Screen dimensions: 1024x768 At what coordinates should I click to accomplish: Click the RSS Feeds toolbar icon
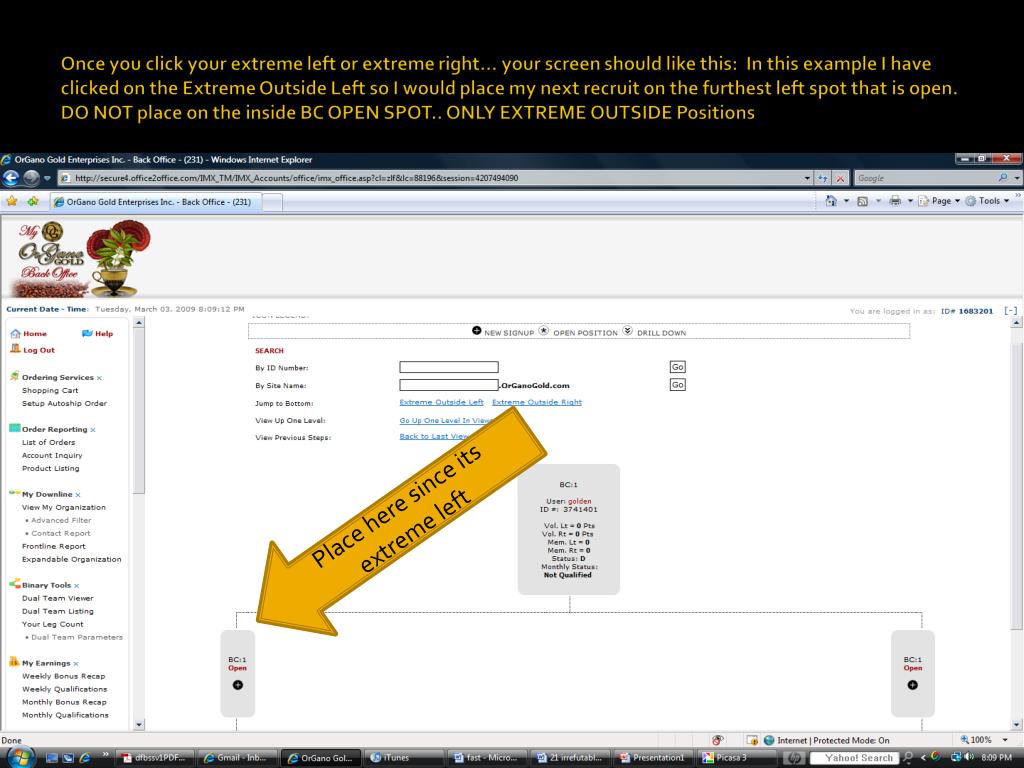862,201
